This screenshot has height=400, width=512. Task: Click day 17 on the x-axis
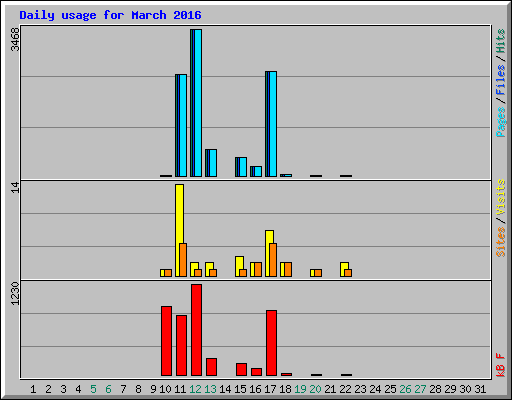coord(270,389)
